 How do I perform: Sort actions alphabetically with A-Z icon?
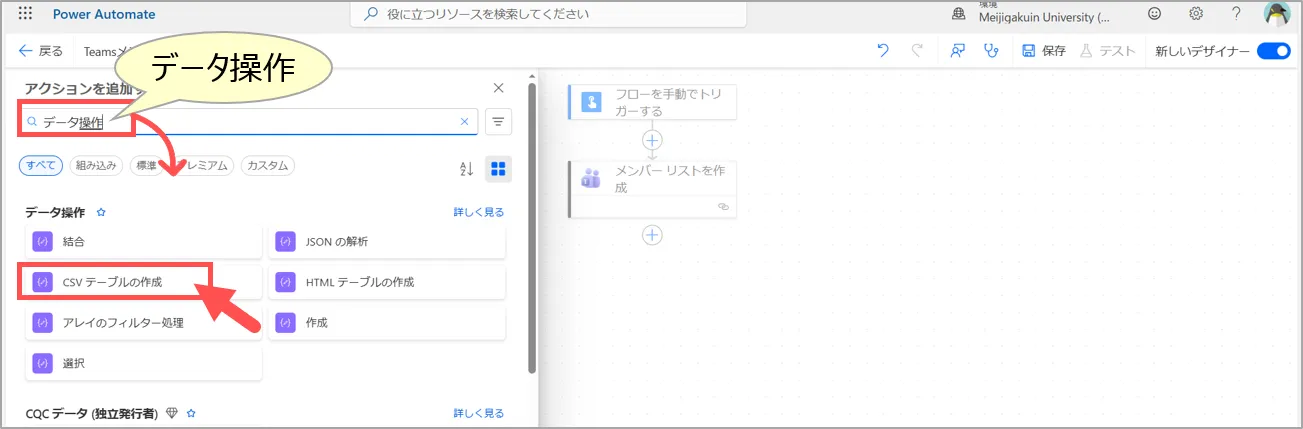click(x=466, y=168)
